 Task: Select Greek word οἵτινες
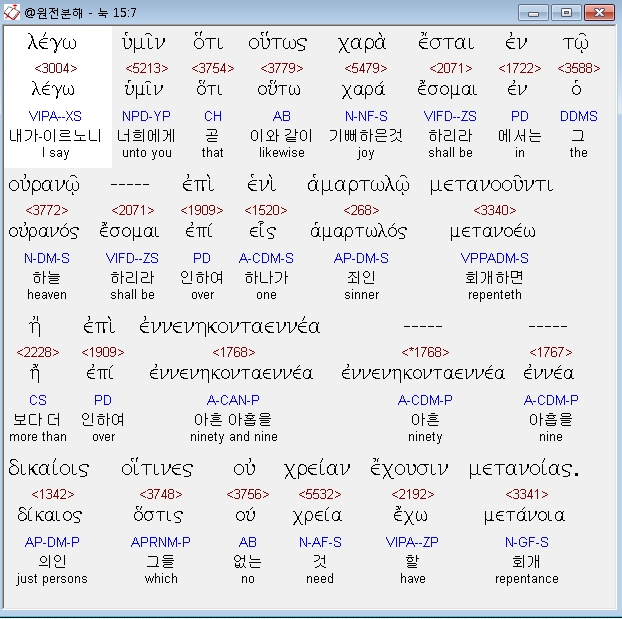[x=157, y=469]
